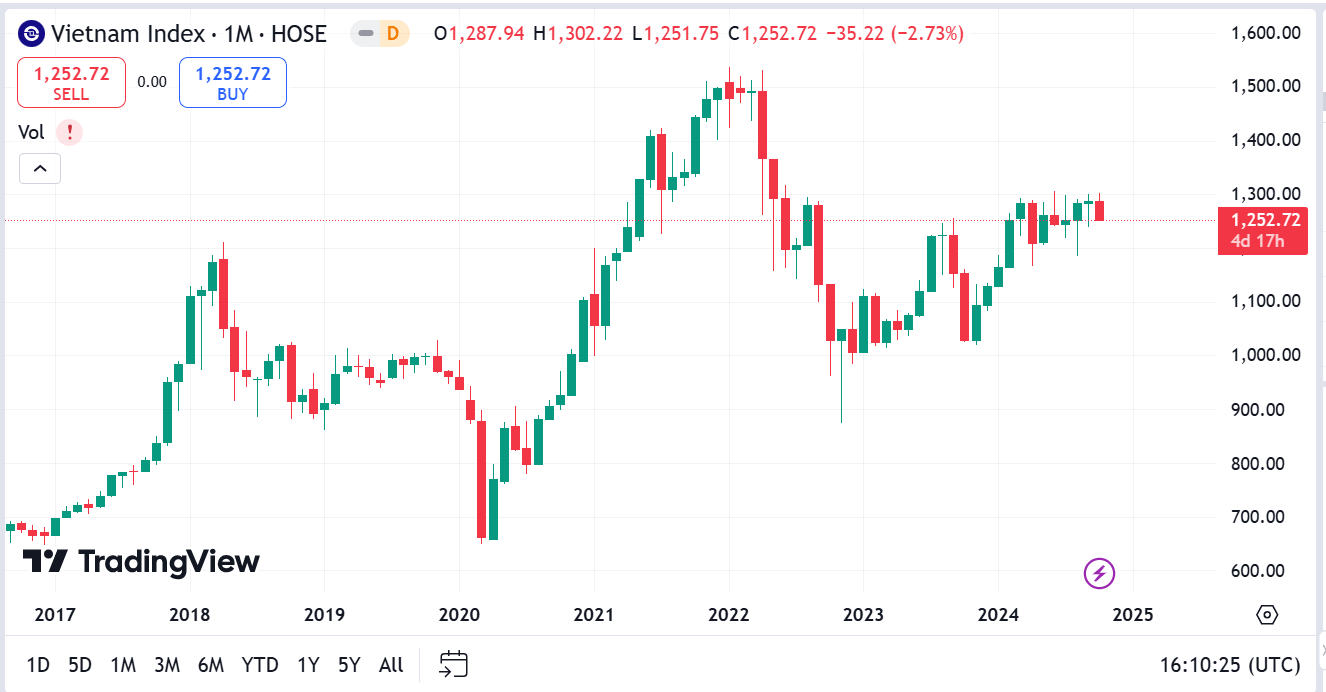Image resolution: width=1326 pixels, height=692 pixels.
Task: Open the go to date calendar icon
Action: (x=454, y=664)
